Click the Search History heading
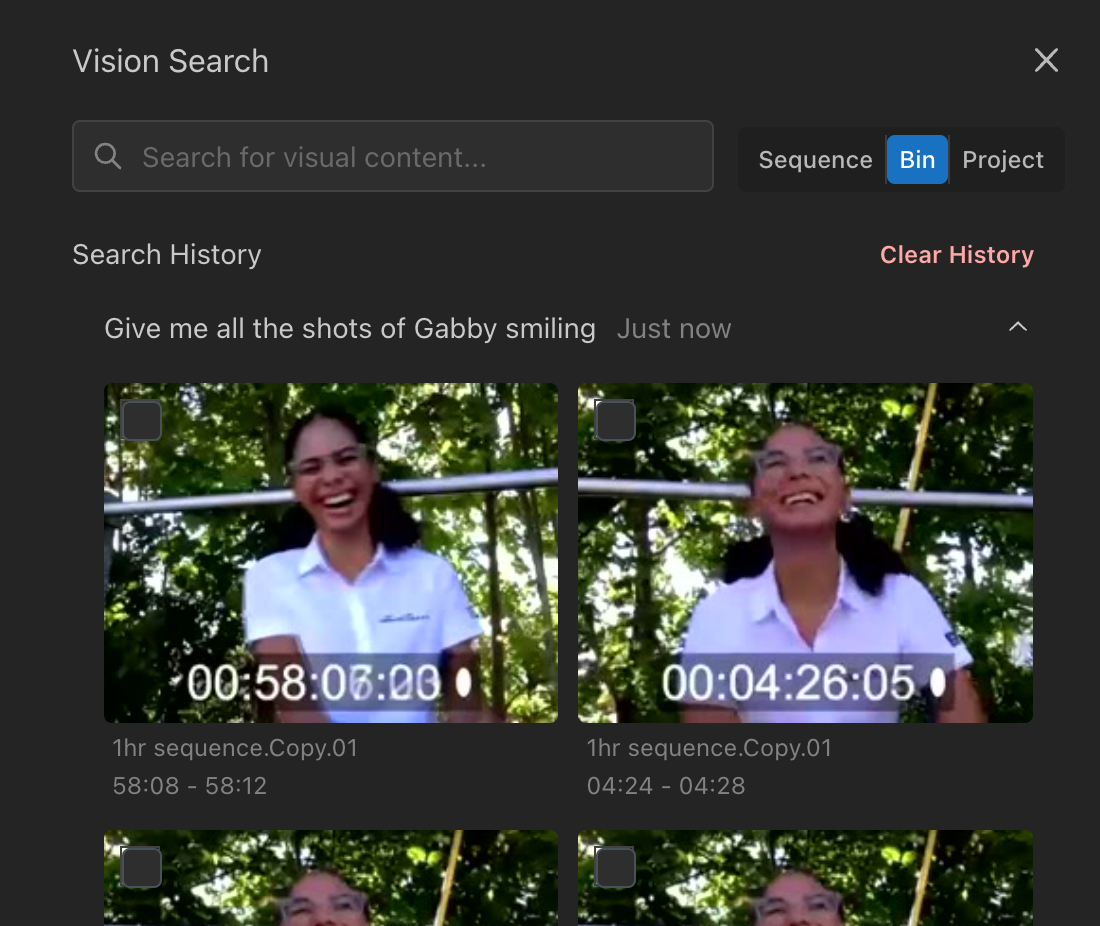The height and width of the screenshot is (926, 1100). click(x=167, y=255)
